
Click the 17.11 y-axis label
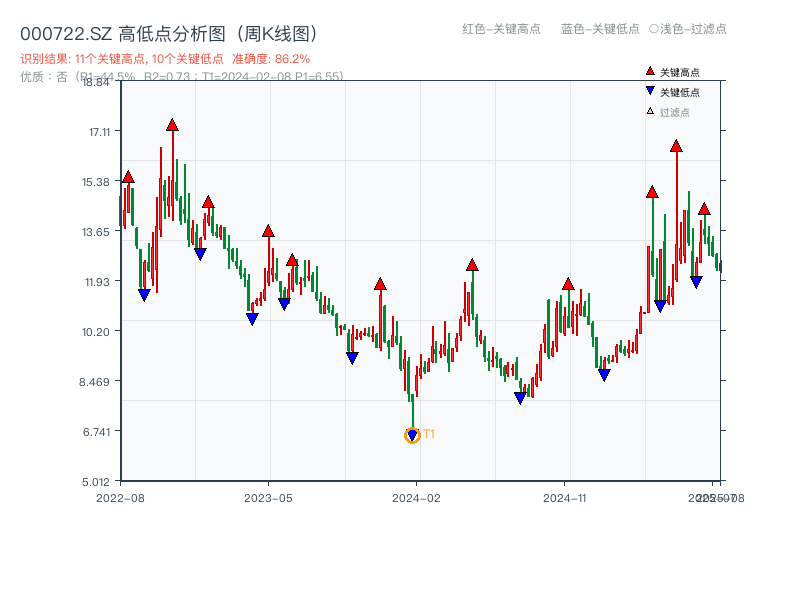coord(99,132)
